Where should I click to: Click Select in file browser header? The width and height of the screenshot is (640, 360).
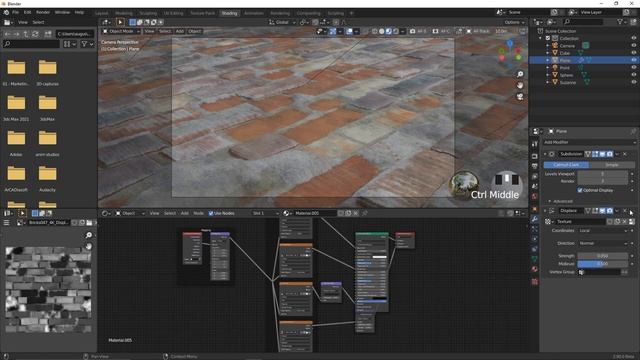click(38, 22)
